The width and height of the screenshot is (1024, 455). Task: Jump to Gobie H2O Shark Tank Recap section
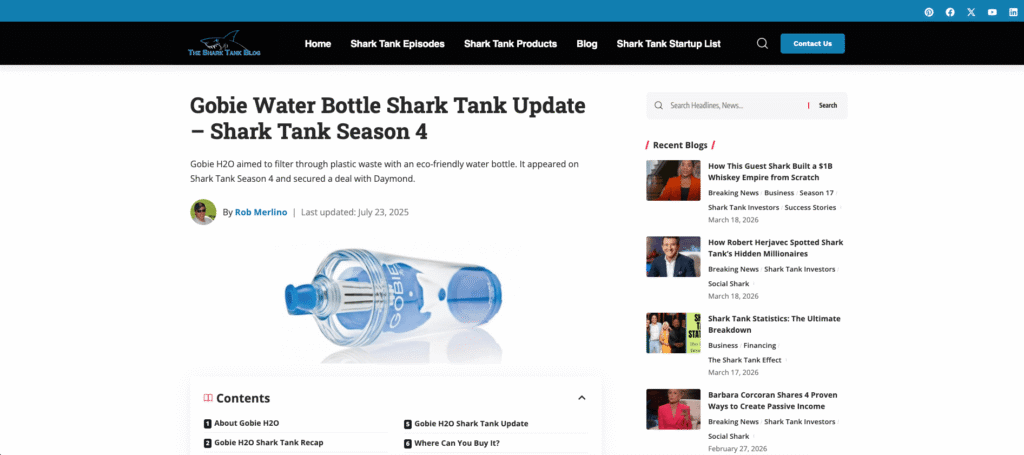click(x=268, y=443)
